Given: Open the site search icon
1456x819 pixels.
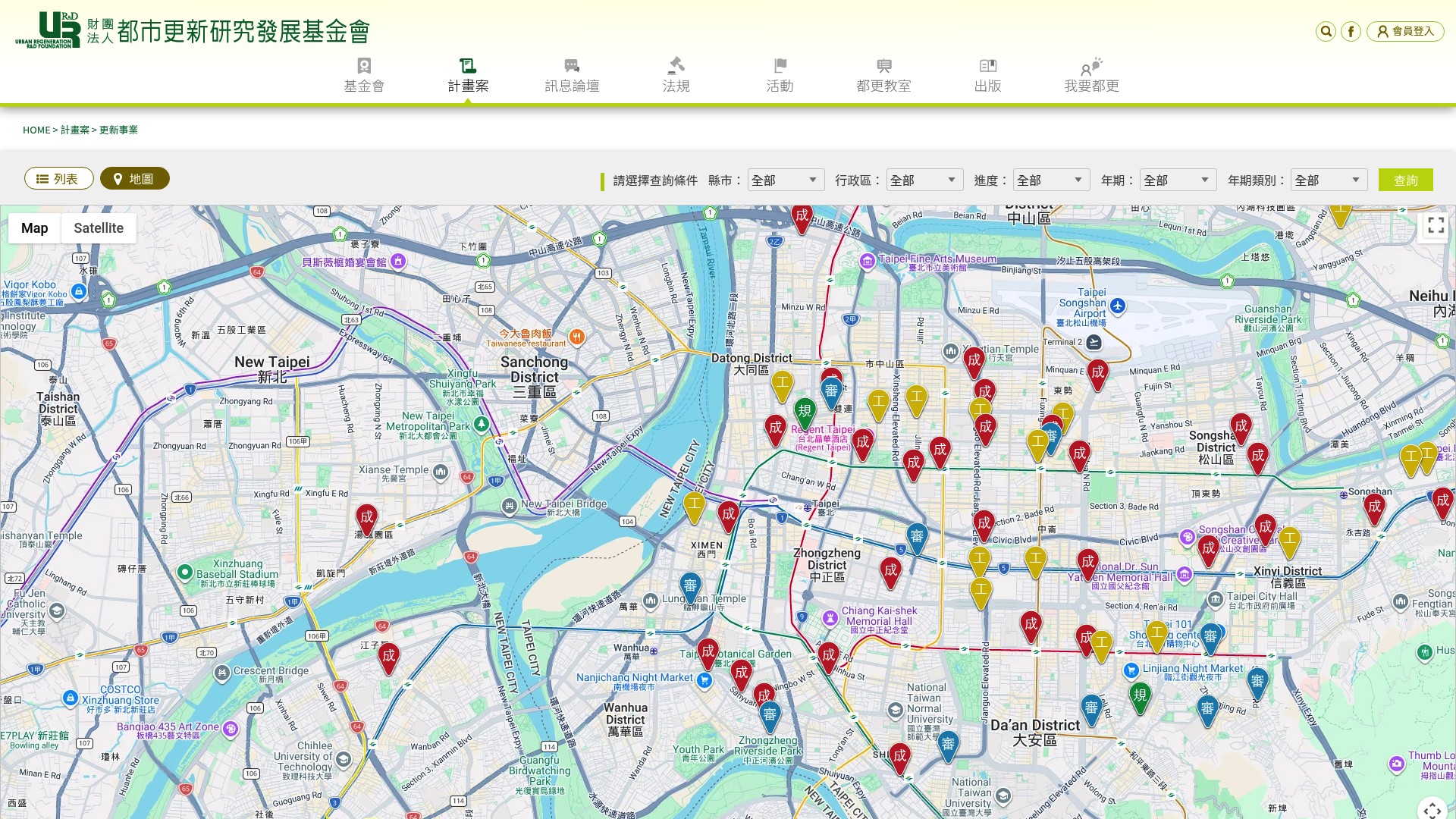Looking at the screenshot, I should [x=1326, y=31].
